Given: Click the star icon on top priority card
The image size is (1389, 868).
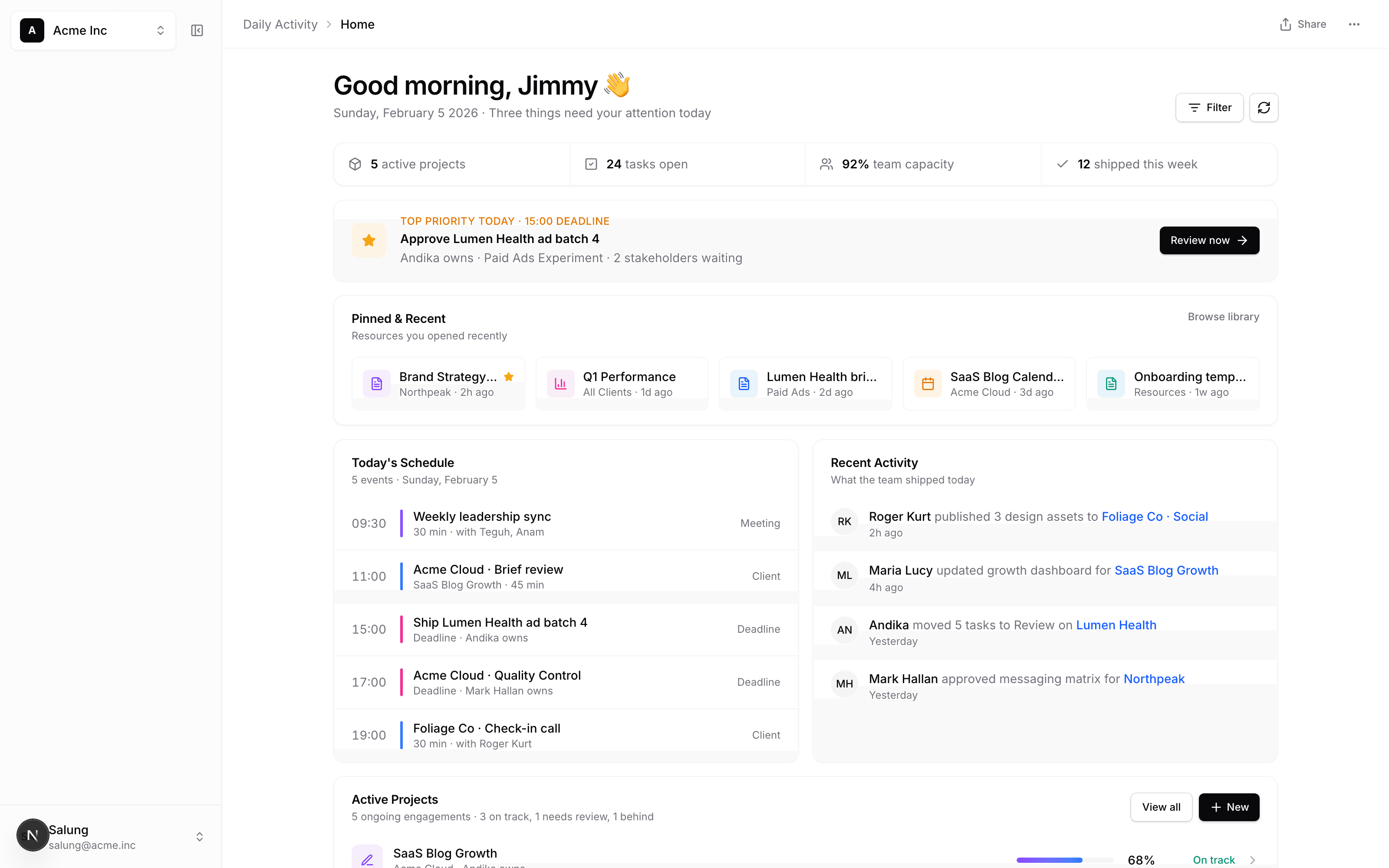Looking at the screenshot, I should click(369, 240).
